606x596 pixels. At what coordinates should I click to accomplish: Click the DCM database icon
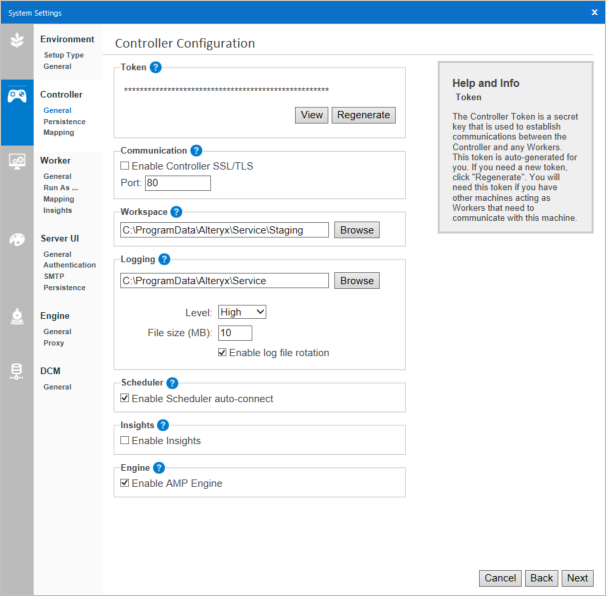pos(17,372)
